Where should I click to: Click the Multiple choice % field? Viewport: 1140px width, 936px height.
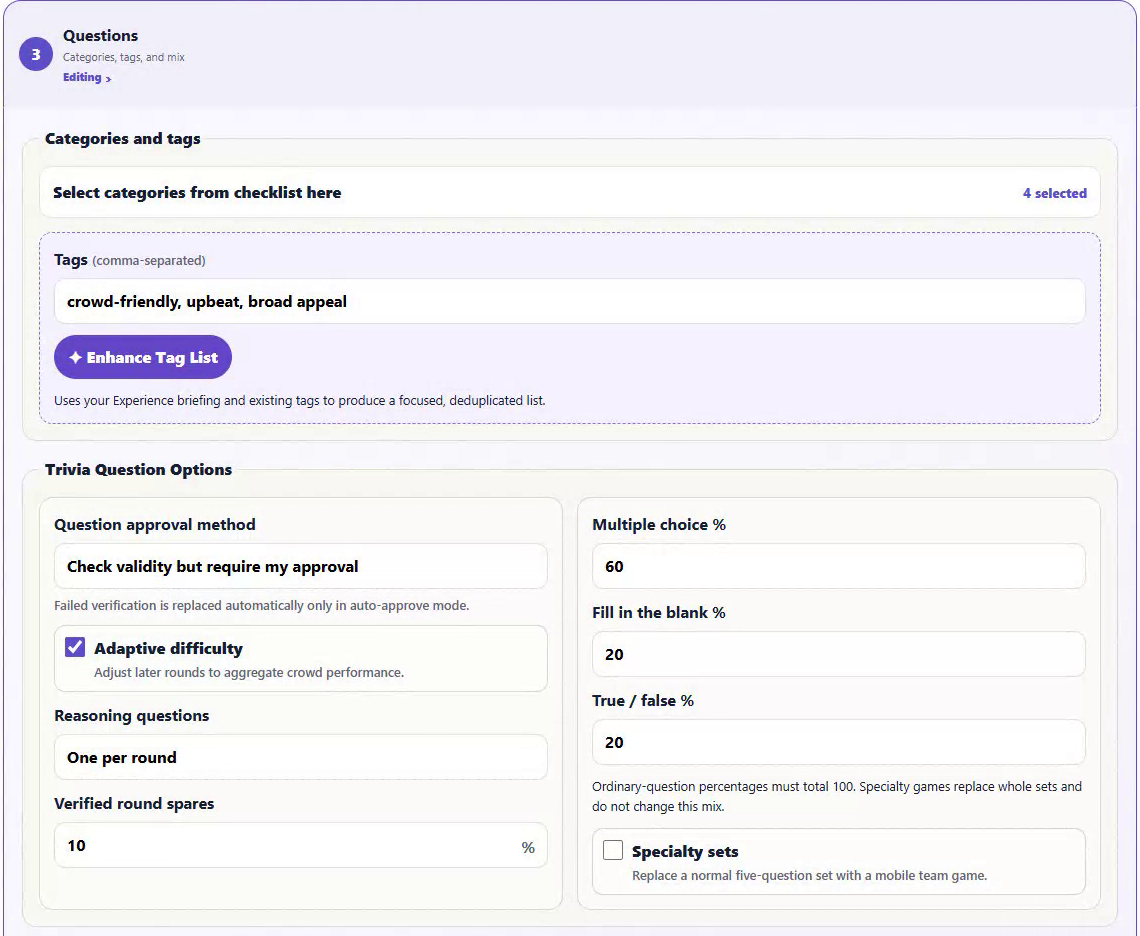[x=838, y=566]
